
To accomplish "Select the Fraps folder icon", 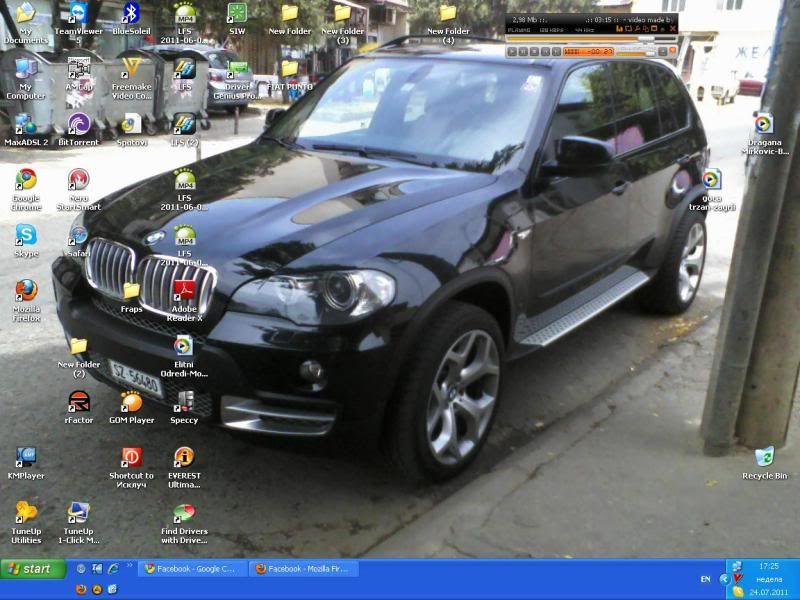I will click(x=131, y=297).
